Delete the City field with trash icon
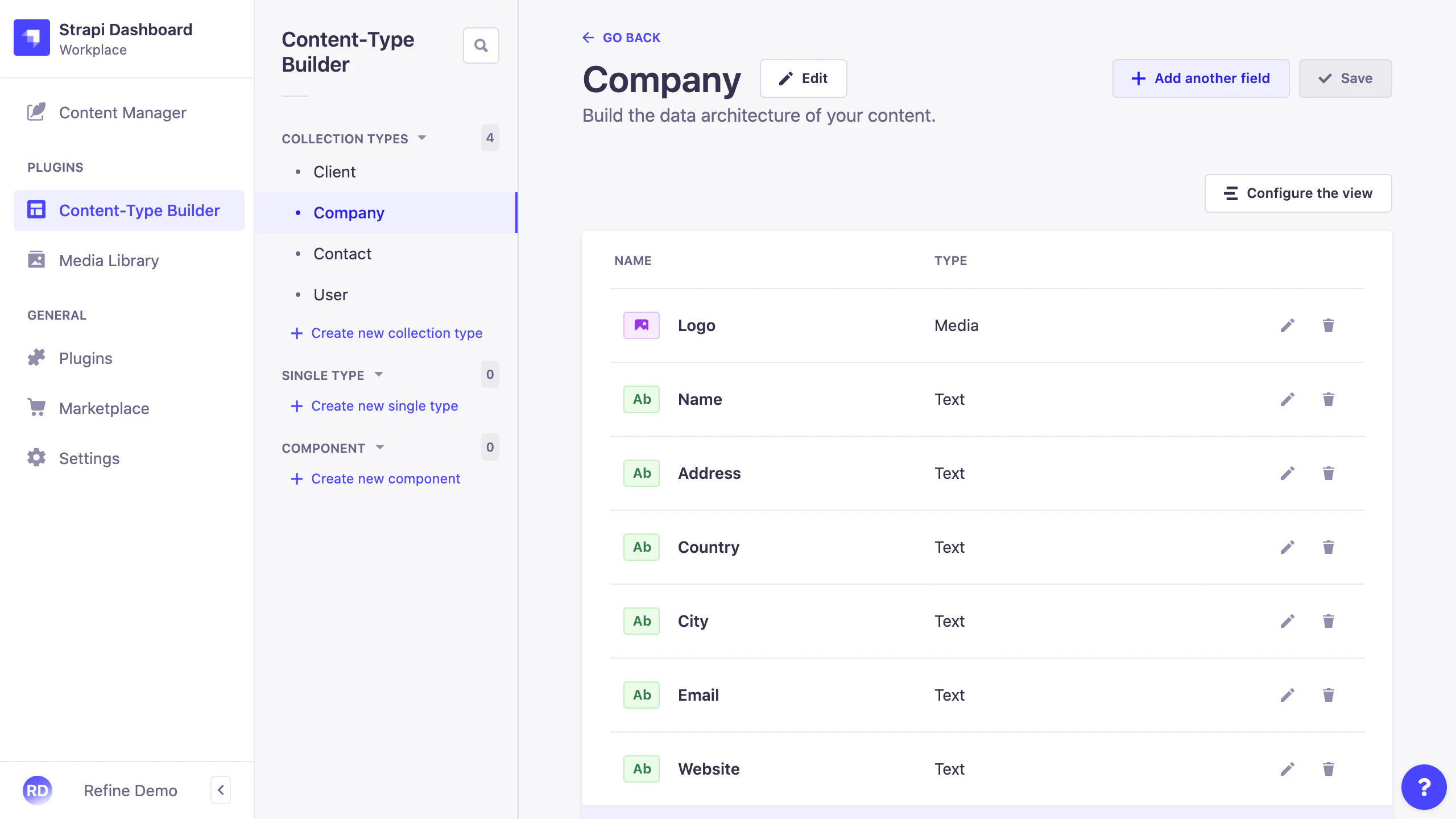This screenshot has width=1456, height=819. tap(1328, 621)
